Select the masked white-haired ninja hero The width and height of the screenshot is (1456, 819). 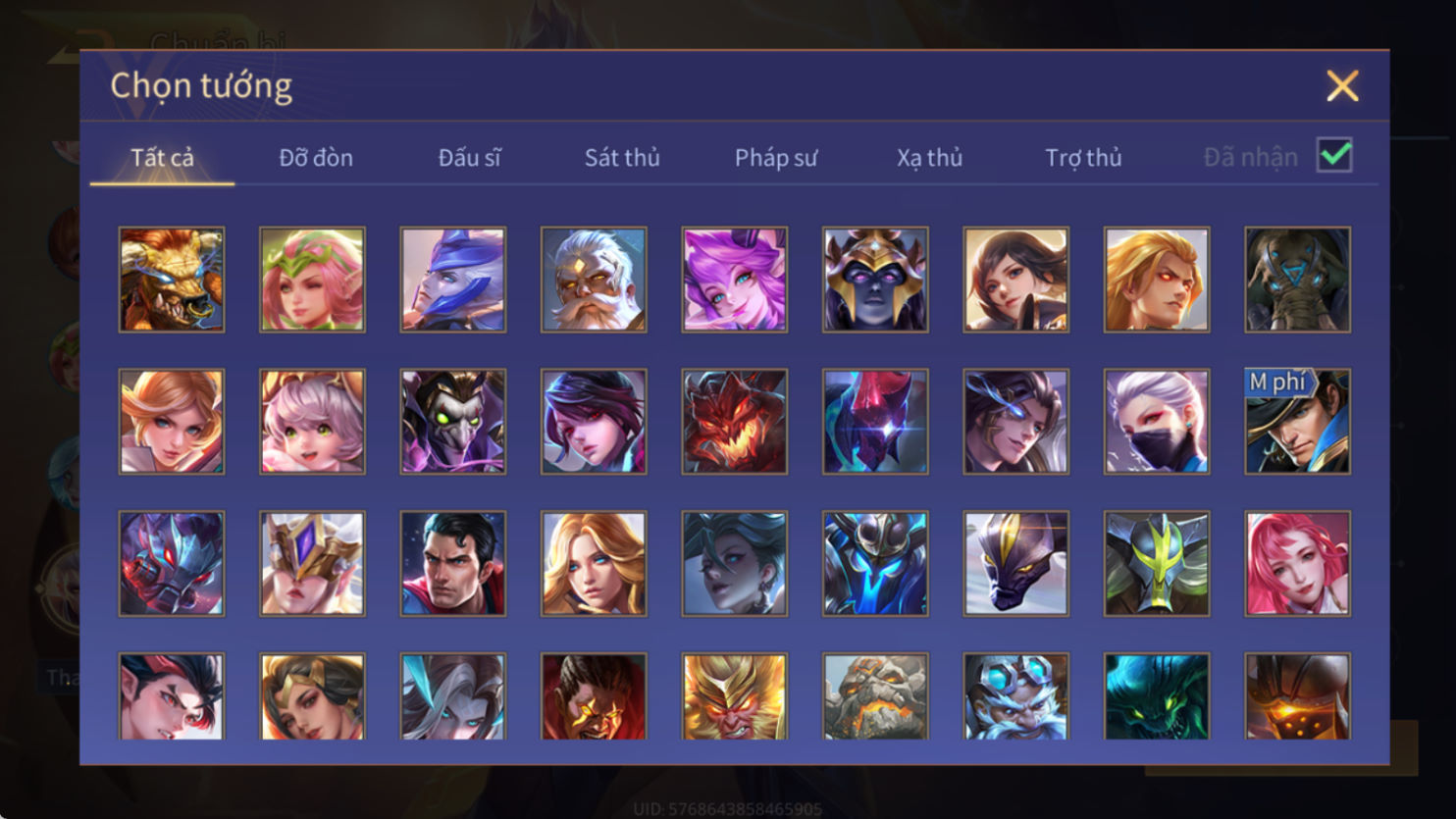click(x=1157, y=422)
